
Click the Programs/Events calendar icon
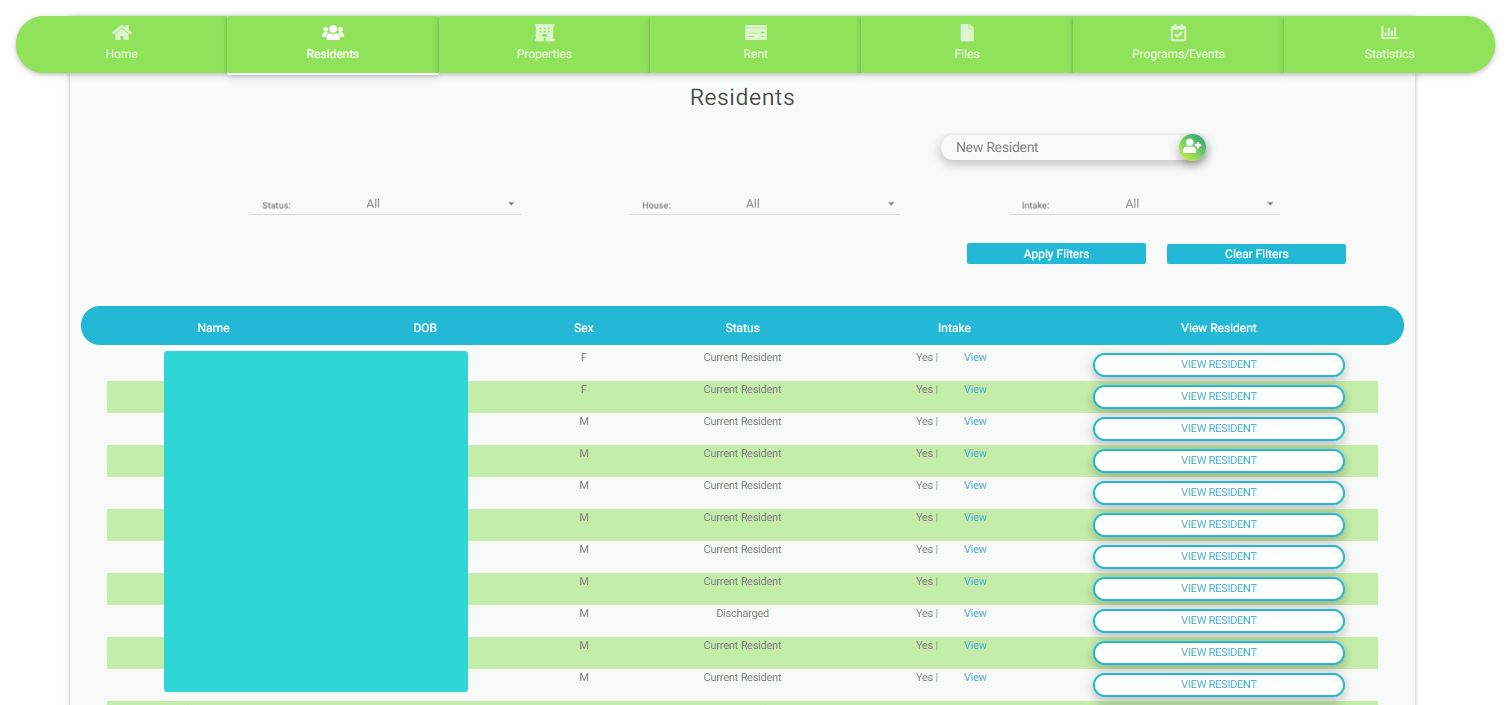(1177, 32)
